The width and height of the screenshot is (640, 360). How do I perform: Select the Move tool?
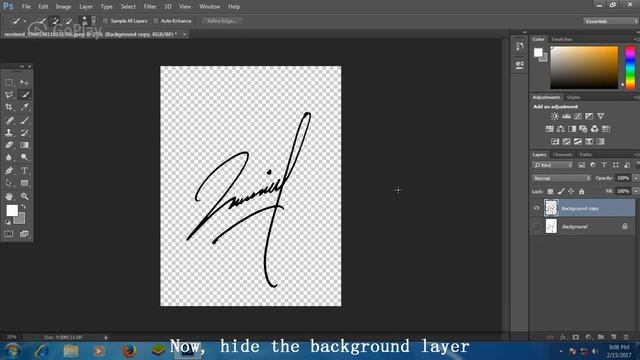tap(24, 83)
